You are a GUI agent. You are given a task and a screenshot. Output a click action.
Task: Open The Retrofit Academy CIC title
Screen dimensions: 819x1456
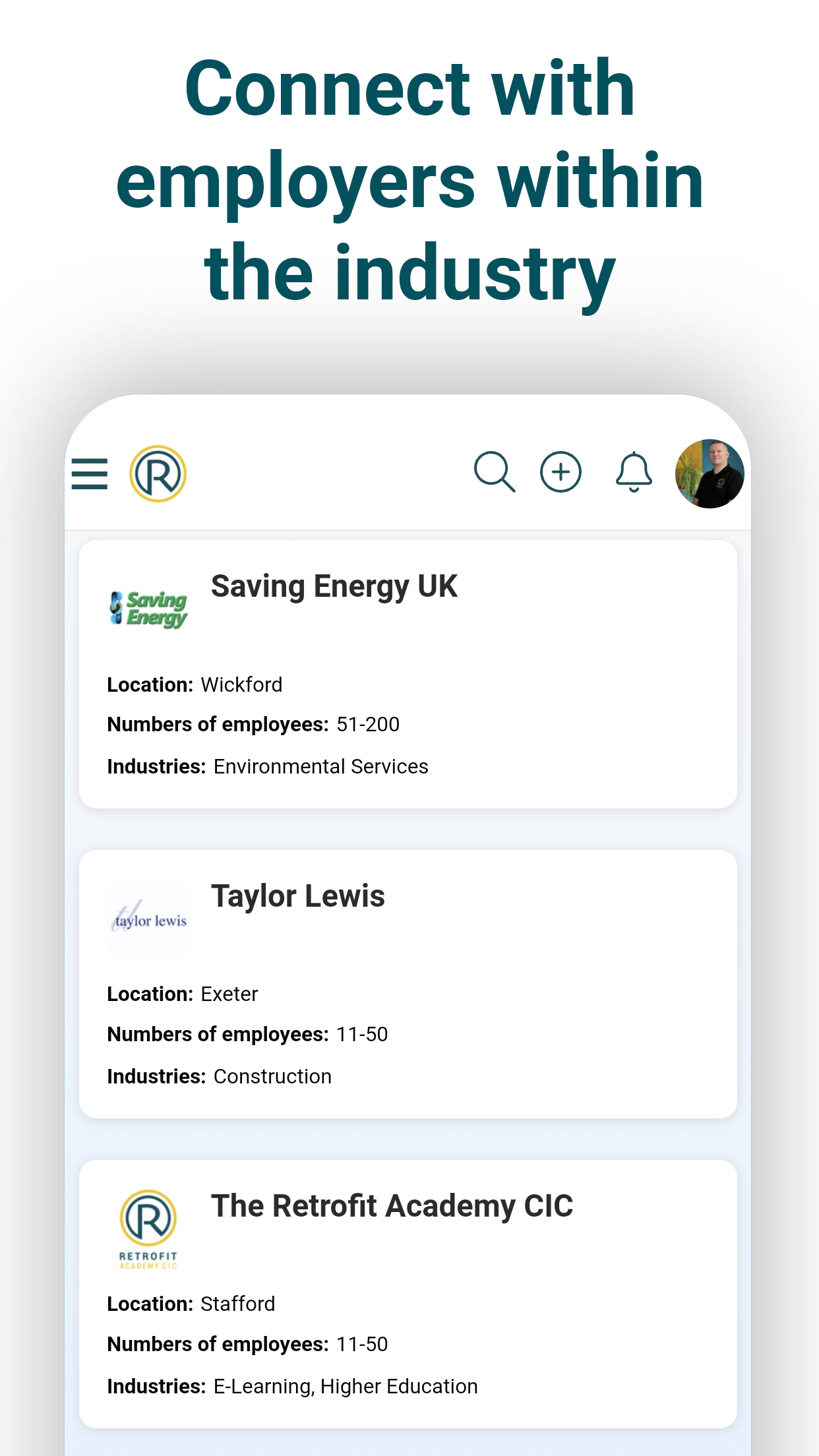(x=392, y=1206)
